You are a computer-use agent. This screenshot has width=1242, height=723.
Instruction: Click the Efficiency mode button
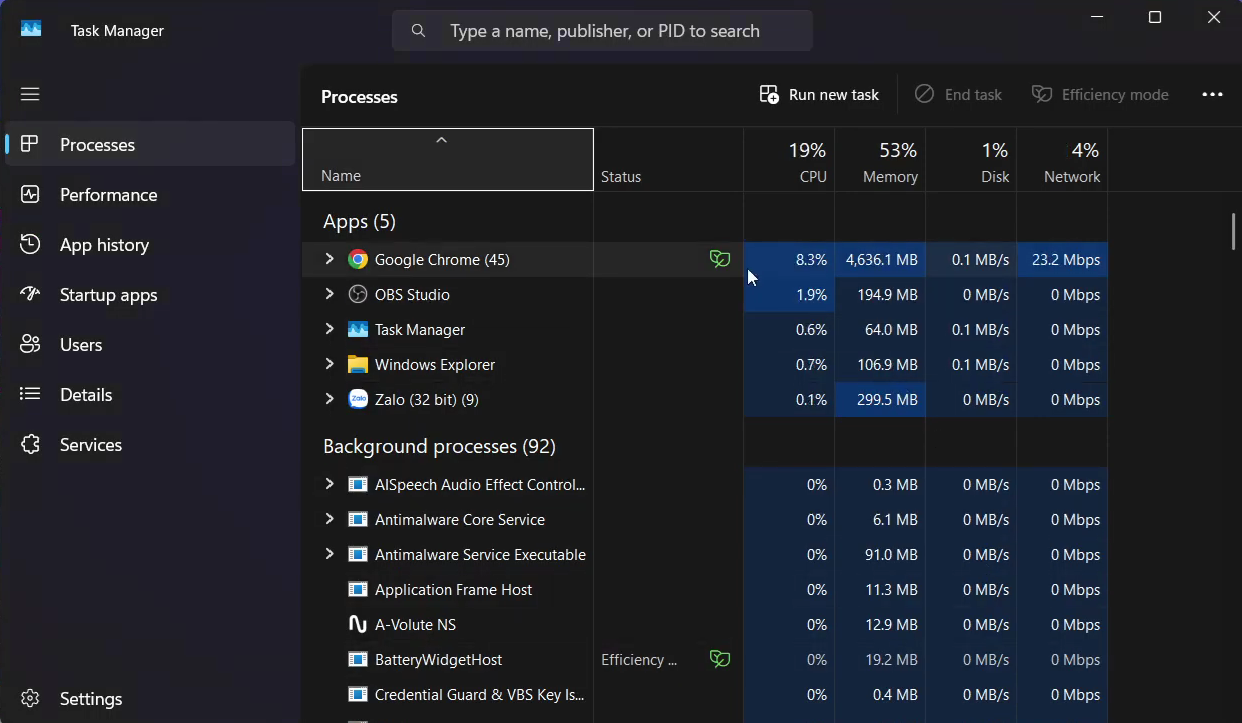click(x=1100, y=95)
